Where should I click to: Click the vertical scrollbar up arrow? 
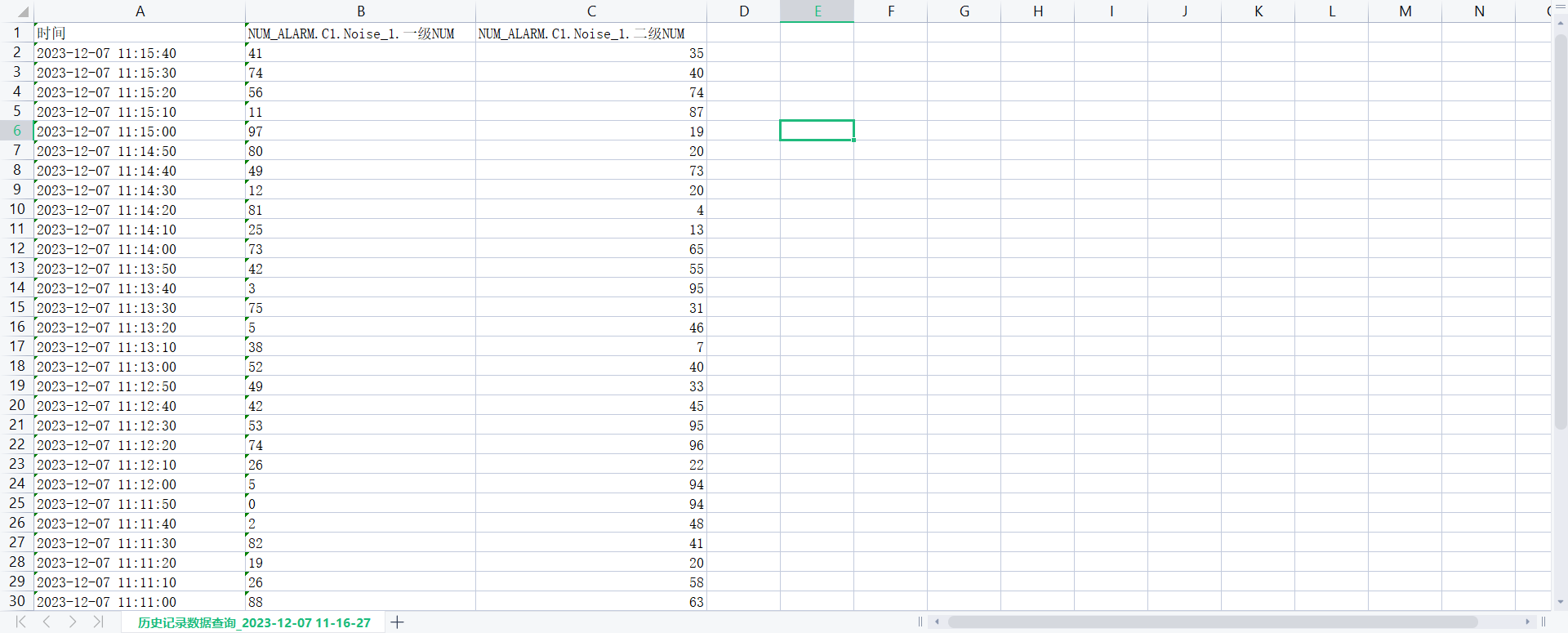pyautogui.click(x=1560, y=24)
